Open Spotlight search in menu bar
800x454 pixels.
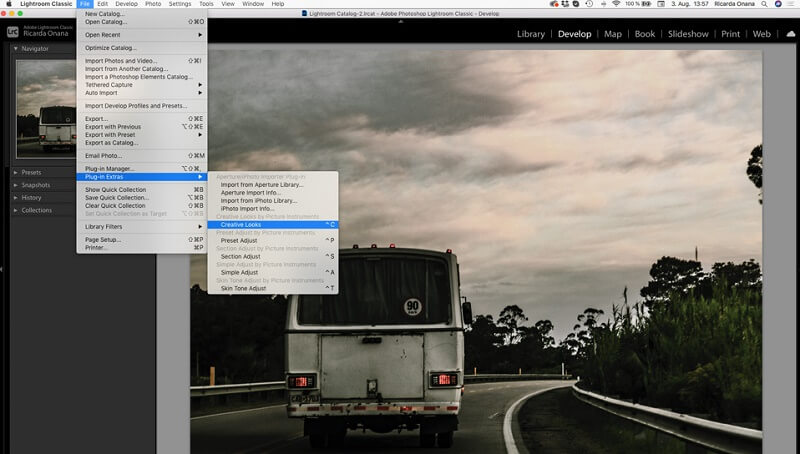[764, 4]
